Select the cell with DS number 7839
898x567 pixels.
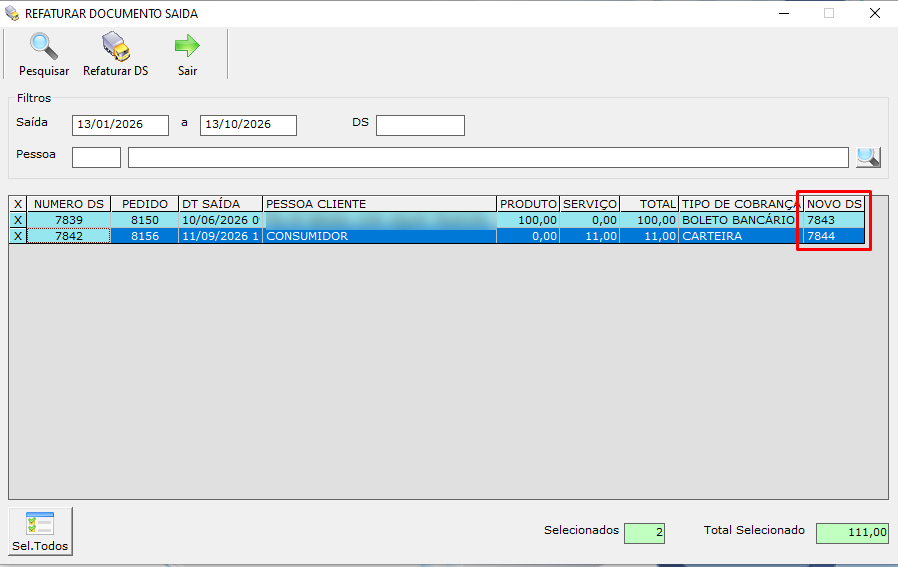click(x=69, y=220)
